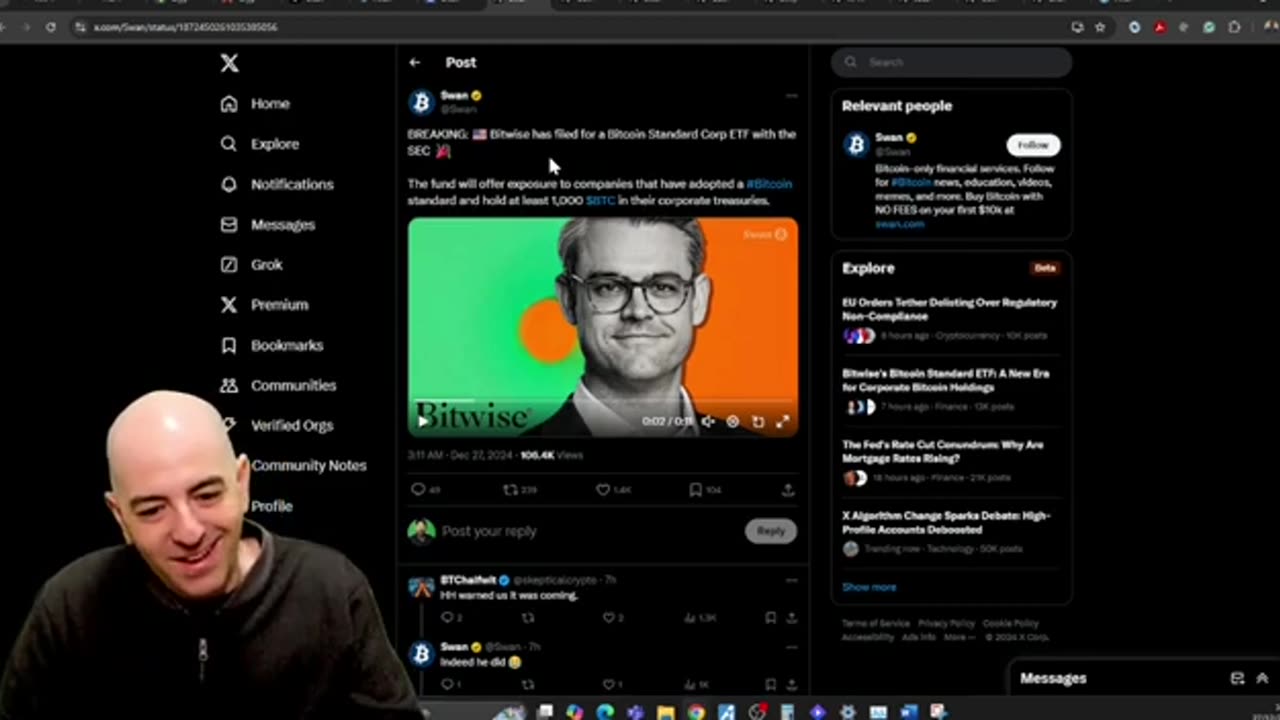Toggle video loop/replay control
1280x720 pixels.
click(x=758, y=422)
